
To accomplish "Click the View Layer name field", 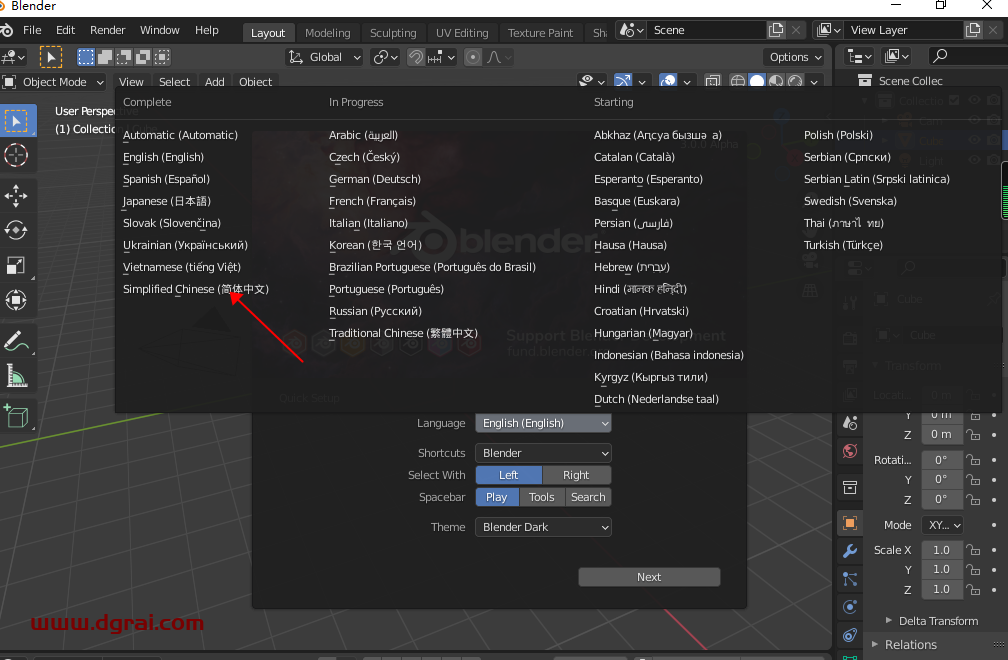I will pos(904,30).
